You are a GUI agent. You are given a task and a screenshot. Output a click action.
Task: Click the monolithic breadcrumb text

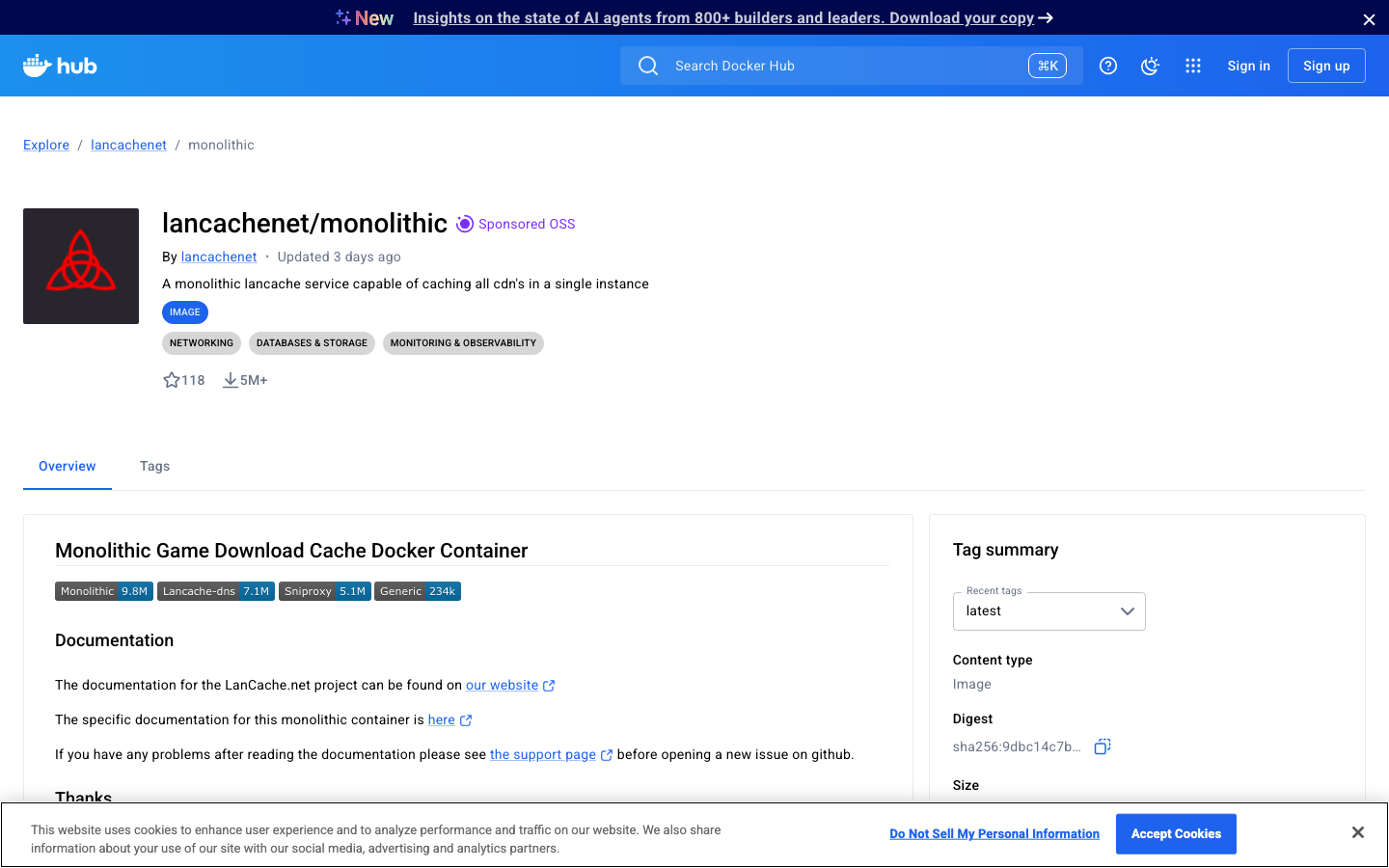click(221, 145)
